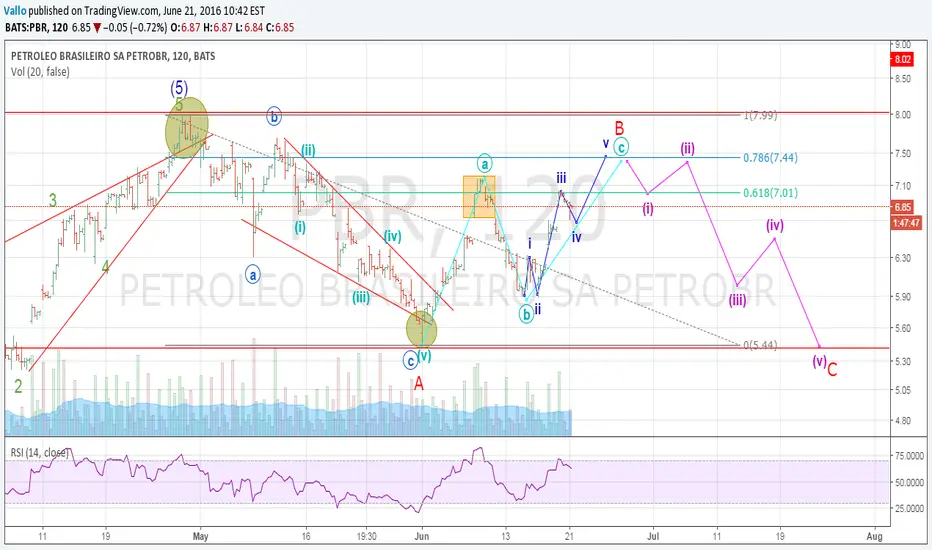Click the Aug label on time axis
This screenshot has width=932, height=550.
click(x=874, y=536)
